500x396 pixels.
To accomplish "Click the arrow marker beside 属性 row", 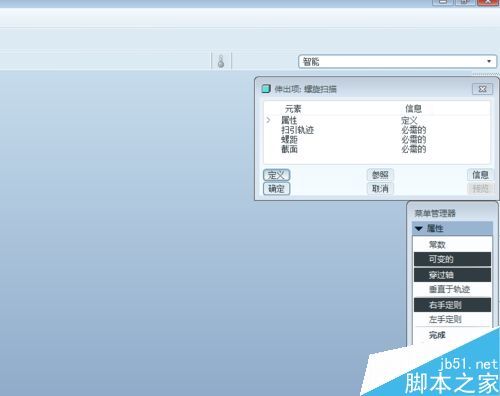I will tap(268, 120).
